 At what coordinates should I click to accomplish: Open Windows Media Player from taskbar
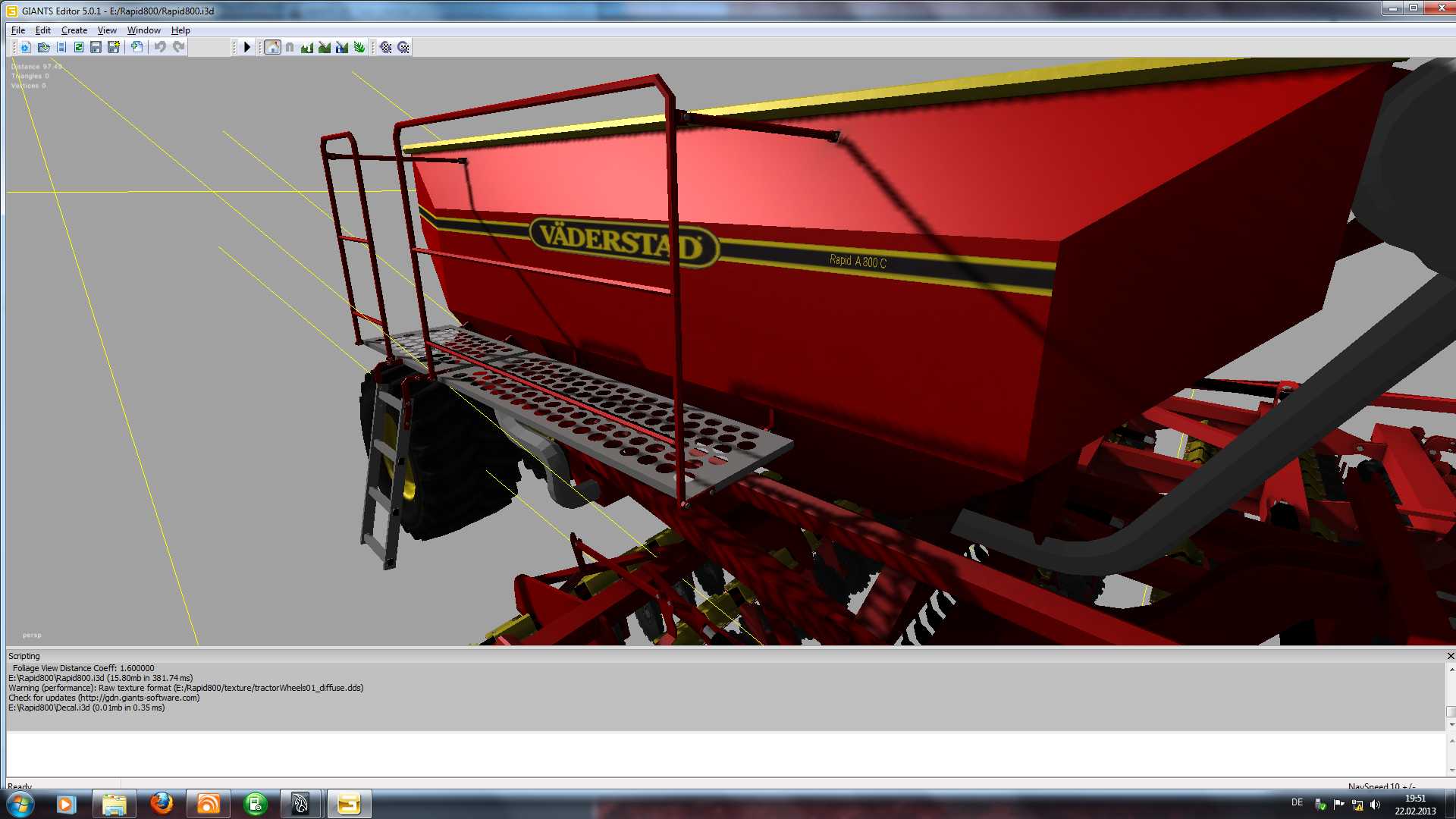click(66, 804)
